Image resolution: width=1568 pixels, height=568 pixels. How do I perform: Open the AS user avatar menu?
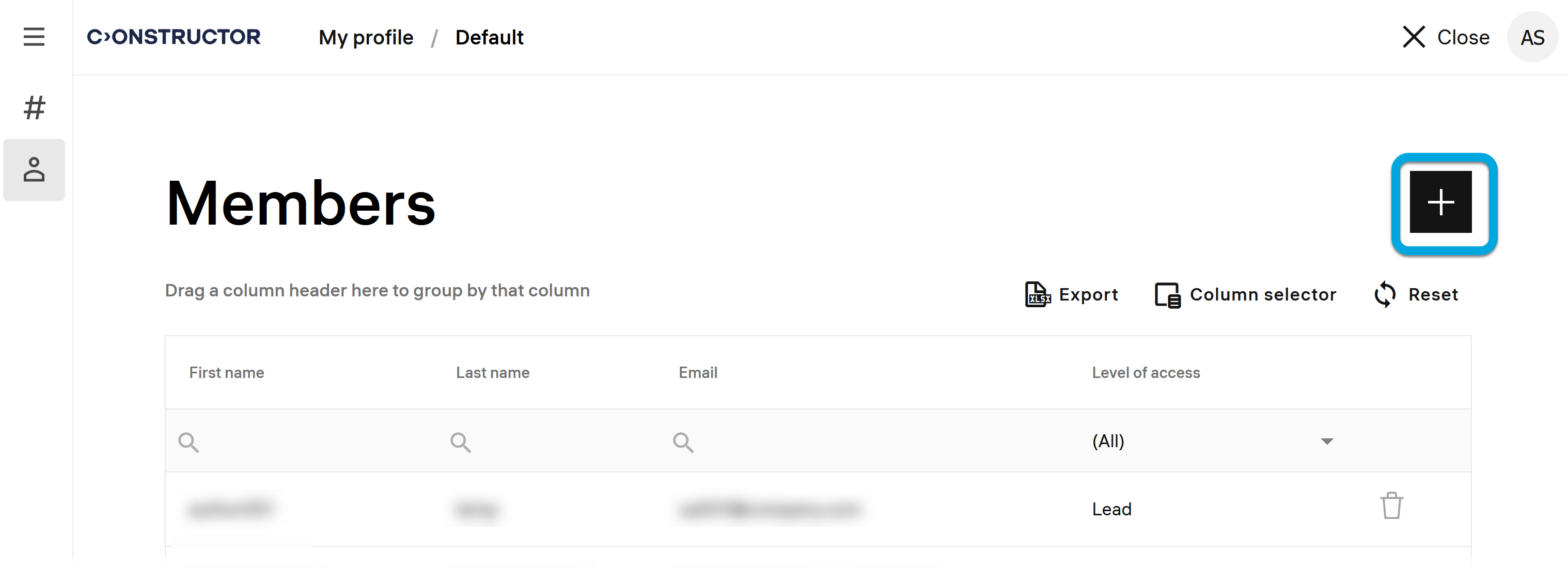(1531, 38)
